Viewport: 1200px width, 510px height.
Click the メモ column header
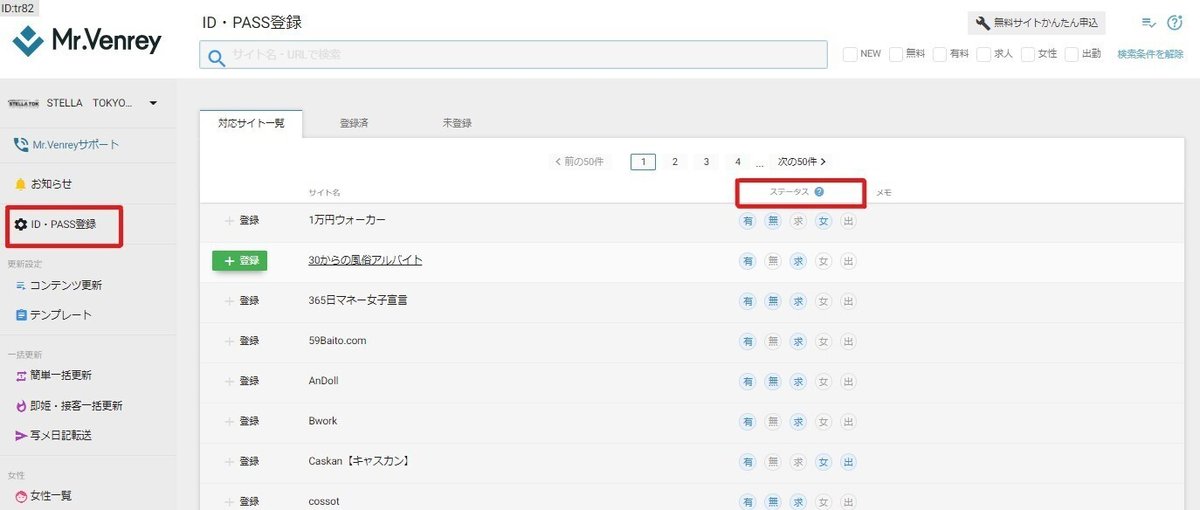pyautogui.click(x=884, y=192)
